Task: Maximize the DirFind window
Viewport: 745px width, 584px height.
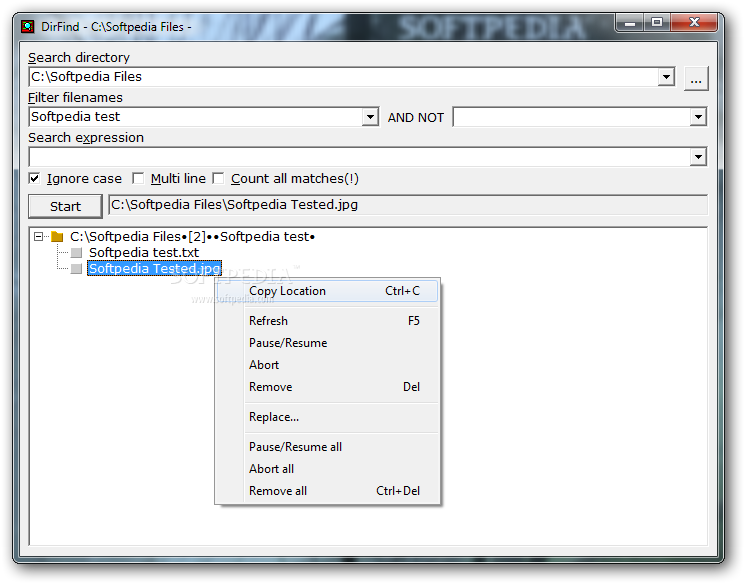Action: (x=657, y=22)
